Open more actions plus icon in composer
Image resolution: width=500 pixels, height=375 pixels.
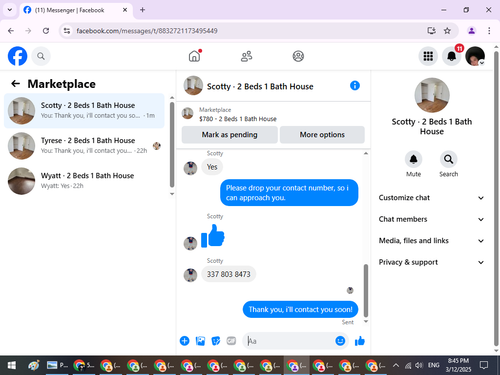tap(184, 341)
